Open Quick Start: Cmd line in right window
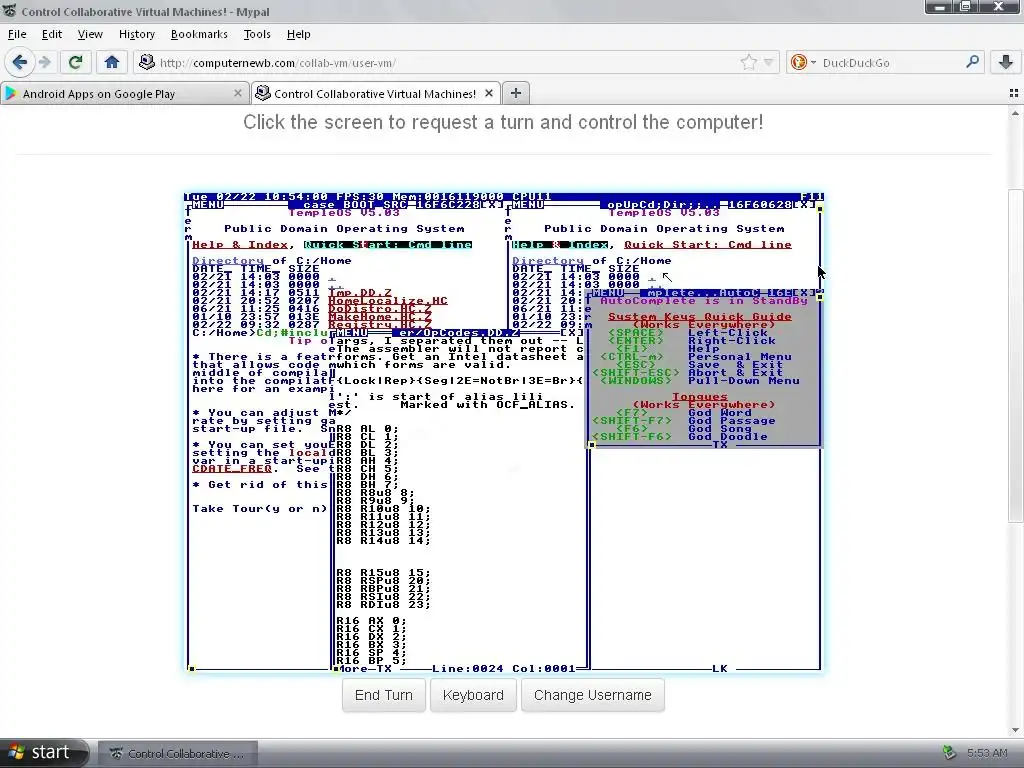 (708, 245)
